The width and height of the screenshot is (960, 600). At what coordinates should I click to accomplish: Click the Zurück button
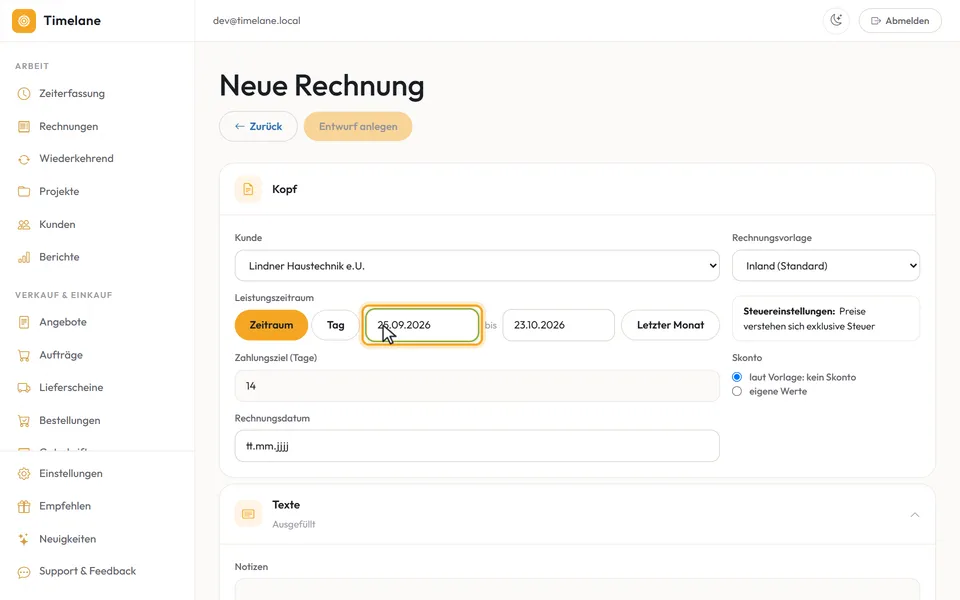(x=258, y=127)
